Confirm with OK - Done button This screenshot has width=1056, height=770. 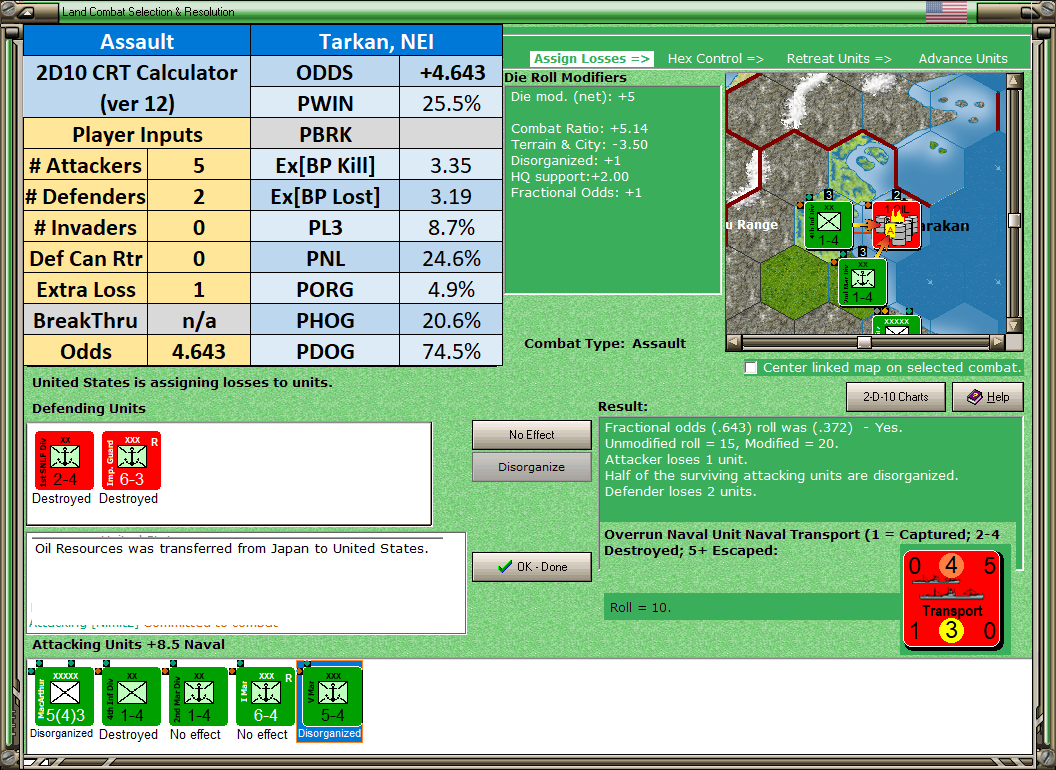coord(531,567)
